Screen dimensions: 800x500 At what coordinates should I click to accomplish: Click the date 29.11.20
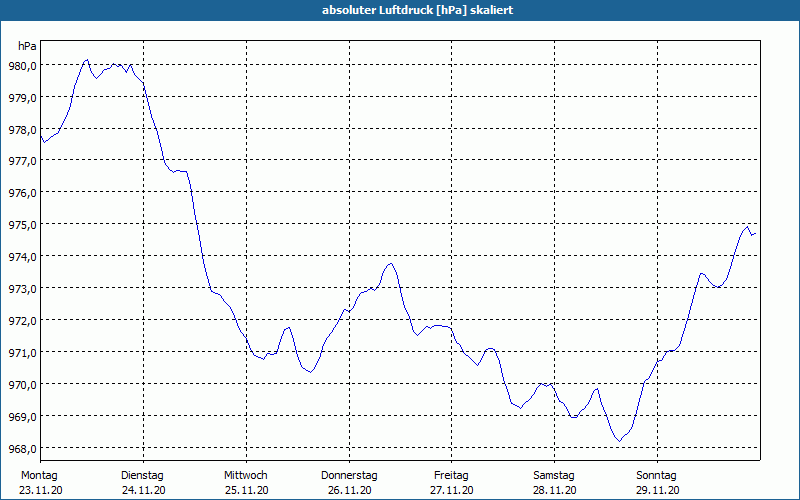click(658, 491)
